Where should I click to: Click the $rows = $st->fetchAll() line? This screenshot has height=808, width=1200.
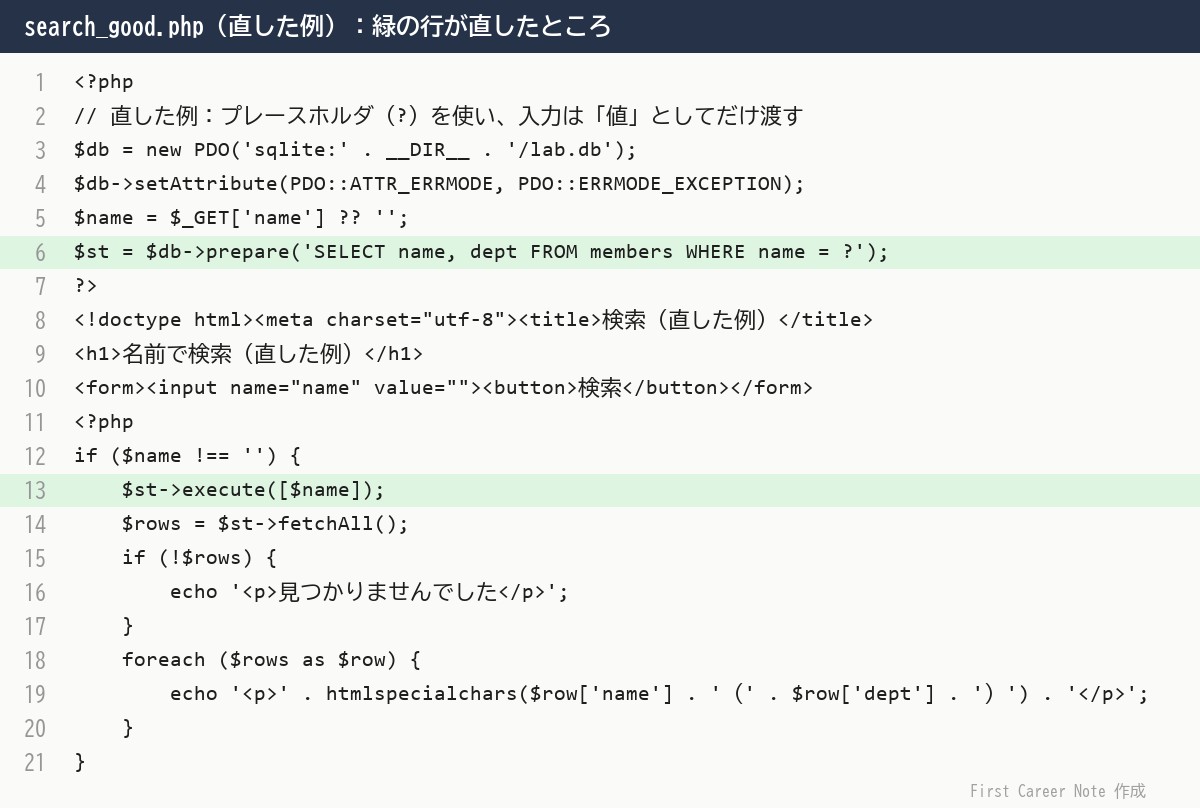pyautogui.click(x=265, y=524)
